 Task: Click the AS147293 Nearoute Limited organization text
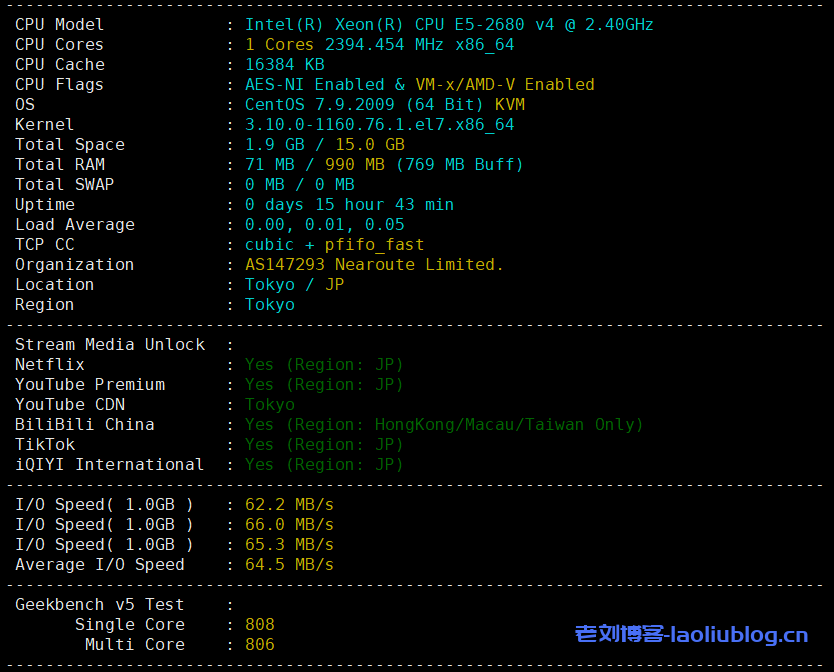pyautogui.click(x=374, y=264)
